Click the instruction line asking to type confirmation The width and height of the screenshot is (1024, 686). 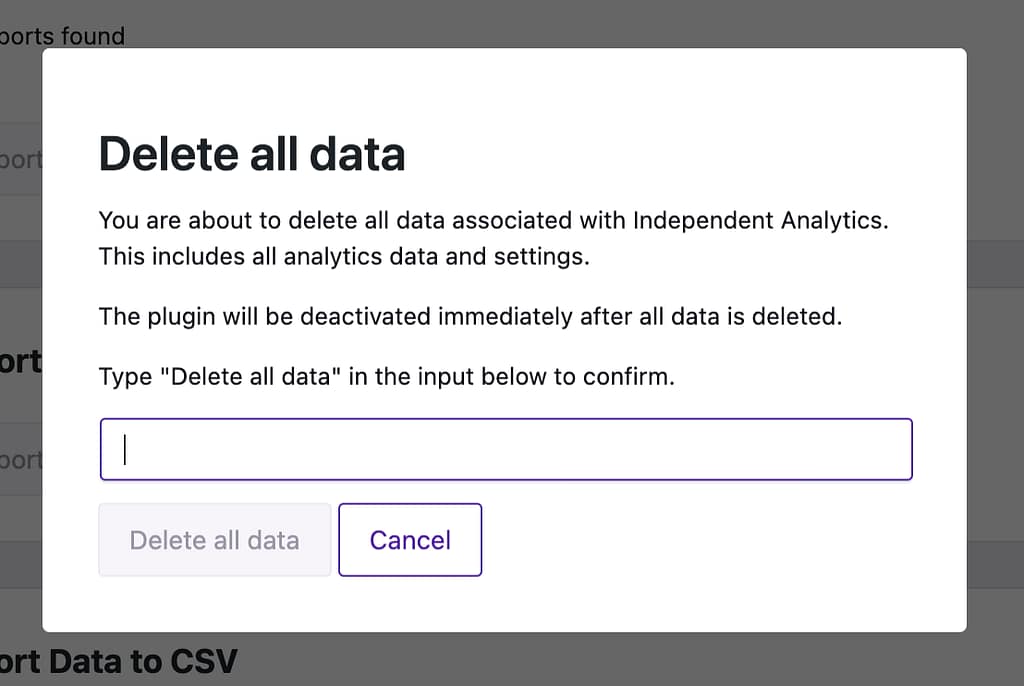[x=386, y=377]
